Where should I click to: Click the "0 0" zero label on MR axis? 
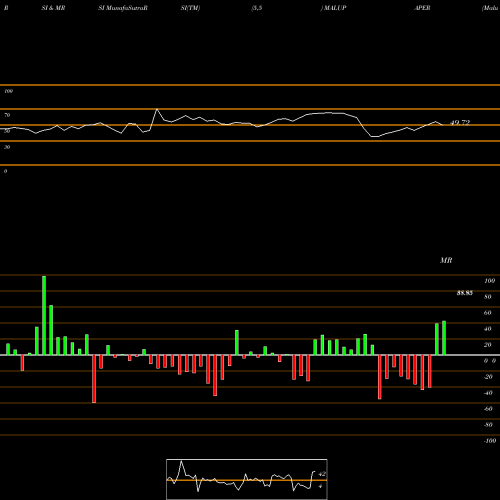click(490, 361)
